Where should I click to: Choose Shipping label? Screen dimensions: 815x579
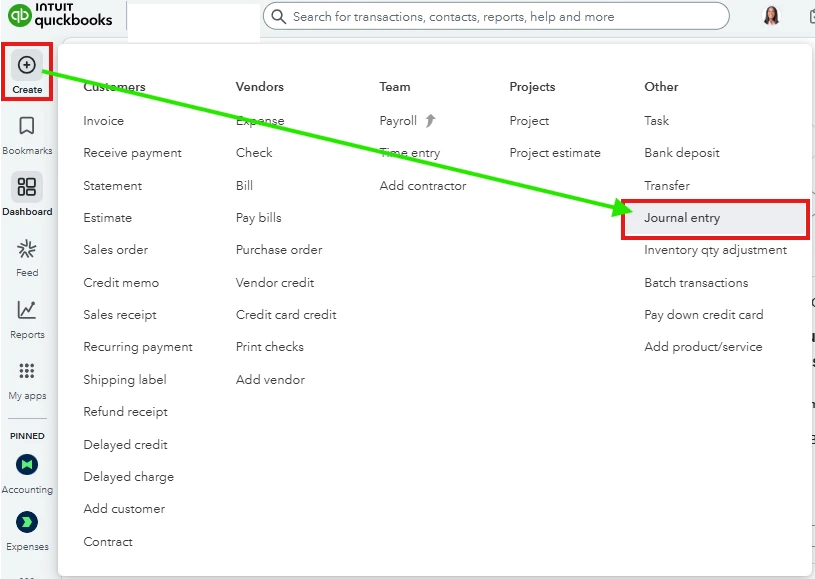point(125,380)
